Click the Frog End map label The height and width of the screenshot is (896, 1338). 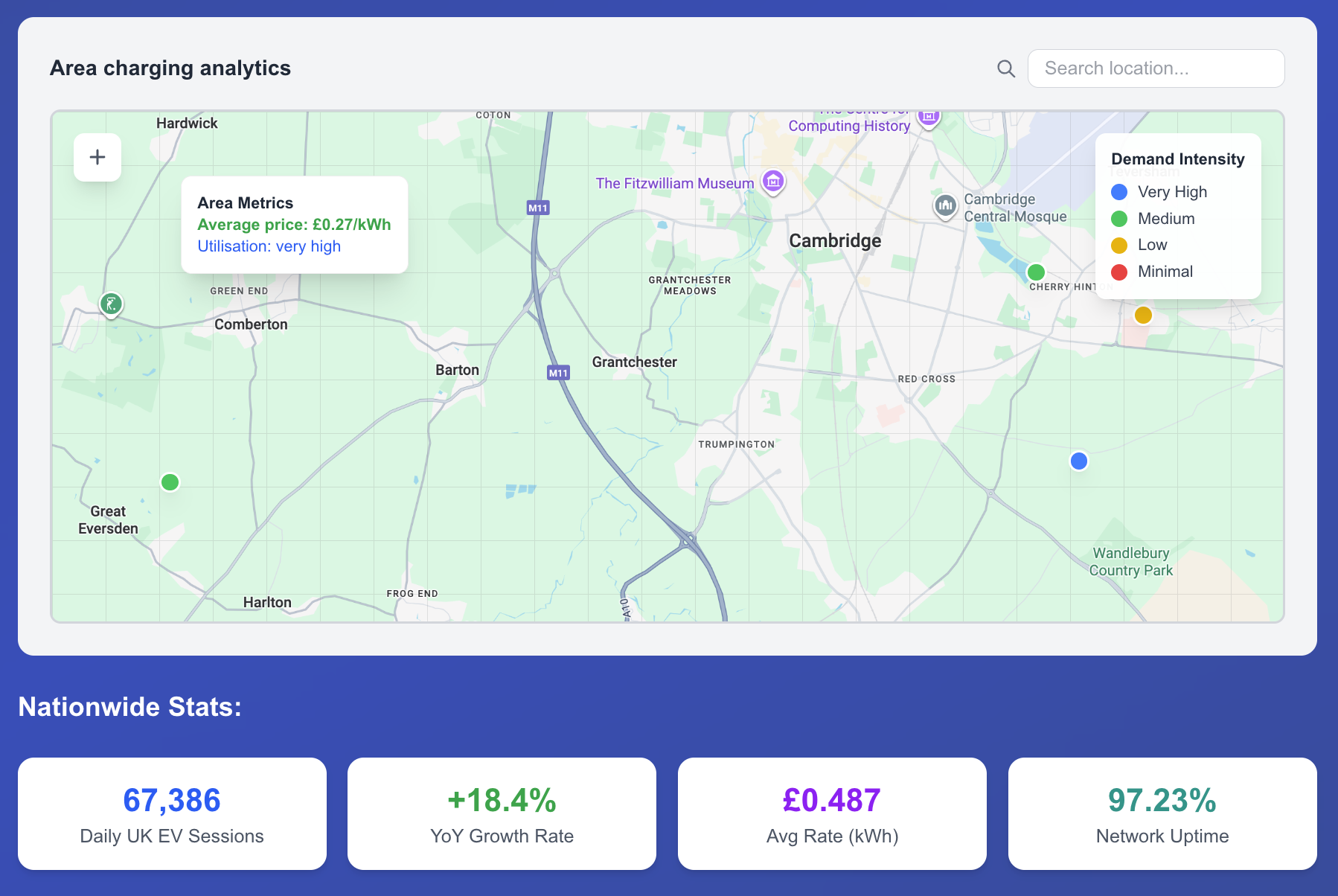point(412,594)
